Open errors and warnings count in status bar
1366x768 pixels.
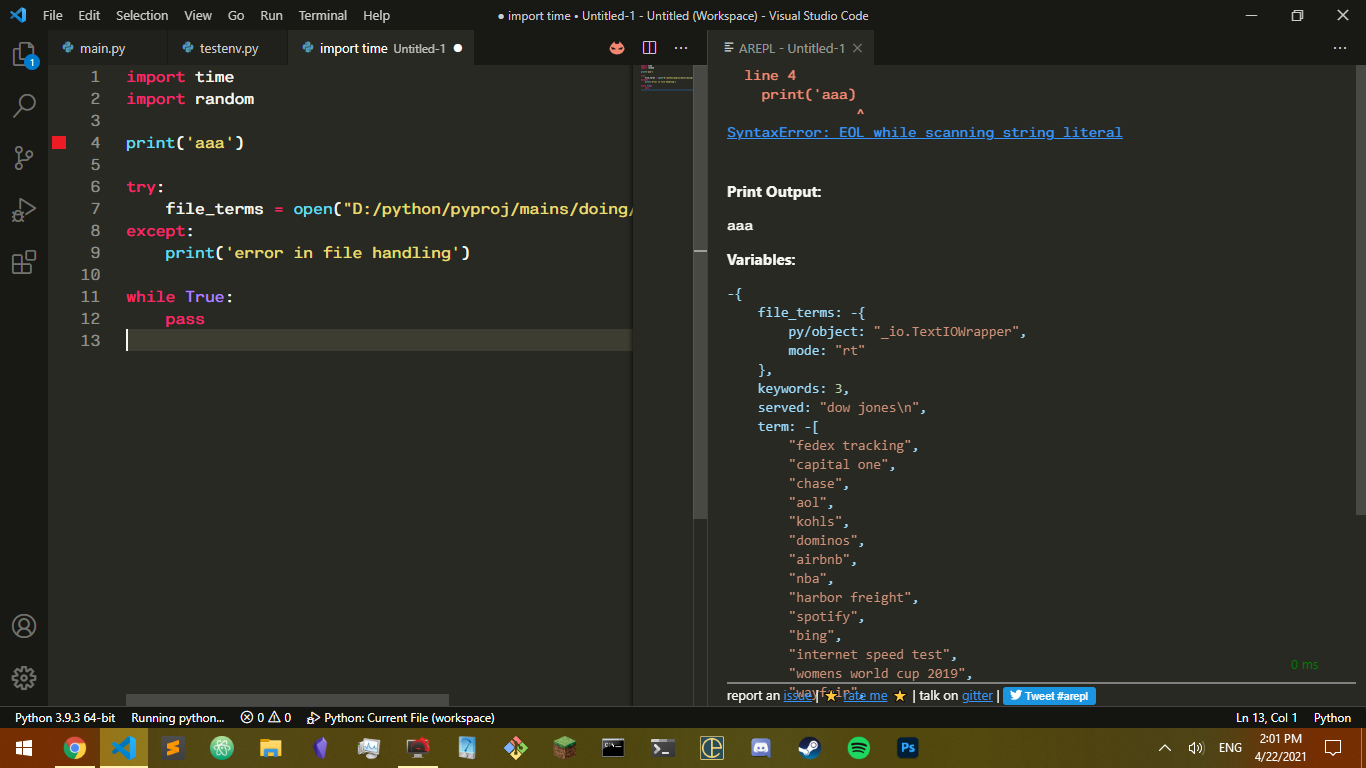(x=266, y=718)
